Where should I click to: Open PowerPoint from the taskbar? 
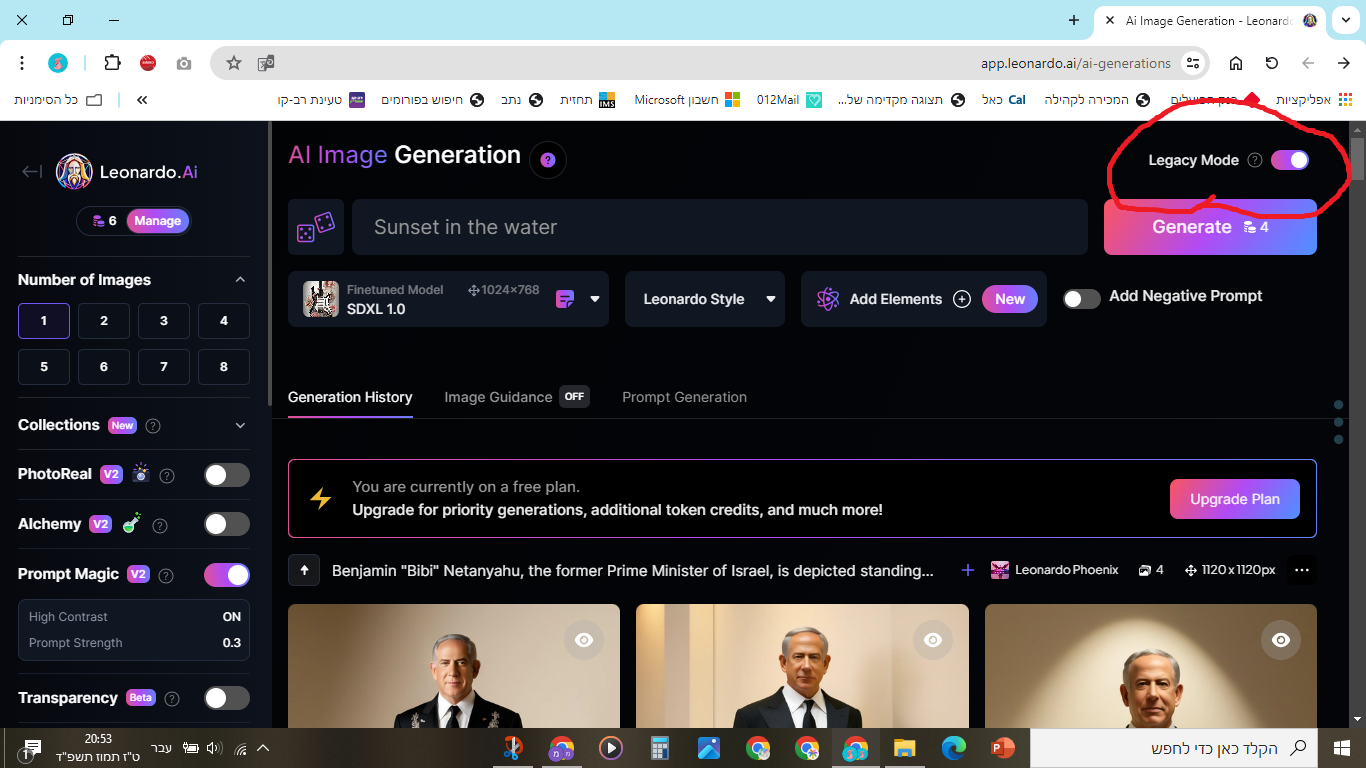[x=1001, y=747]
